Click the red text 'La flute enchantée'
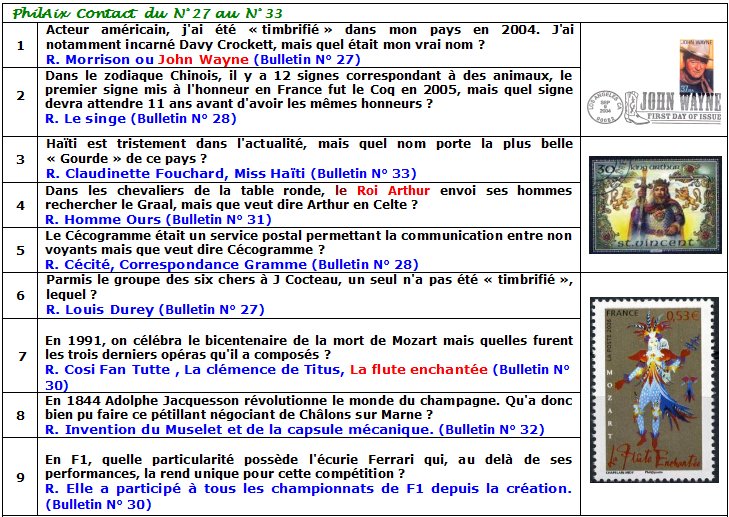729x517 pixels. coord(418,370)
